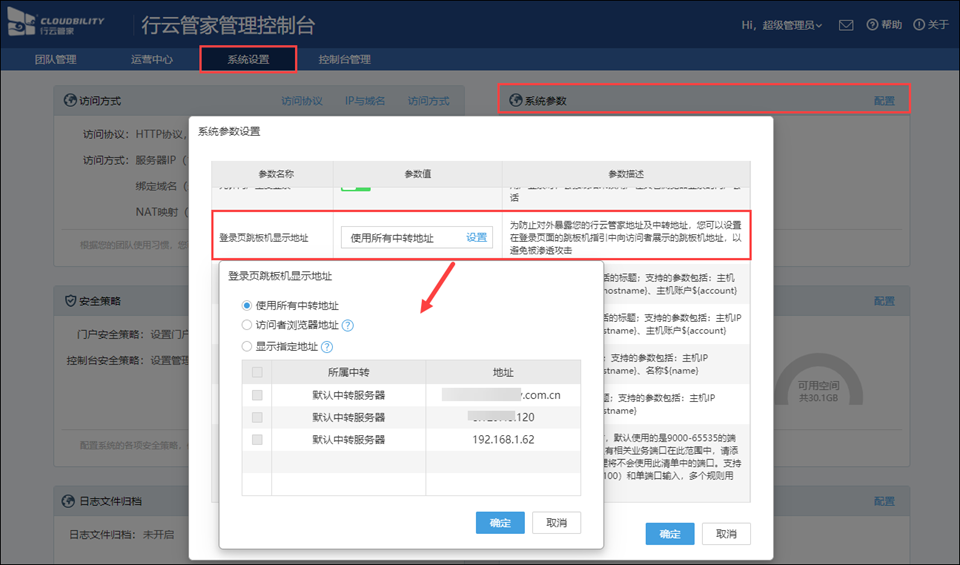Viewport: 960px width, 565px height.
Task: Select the 使用所有中转地址 radio option
Action: click(247, 305)
